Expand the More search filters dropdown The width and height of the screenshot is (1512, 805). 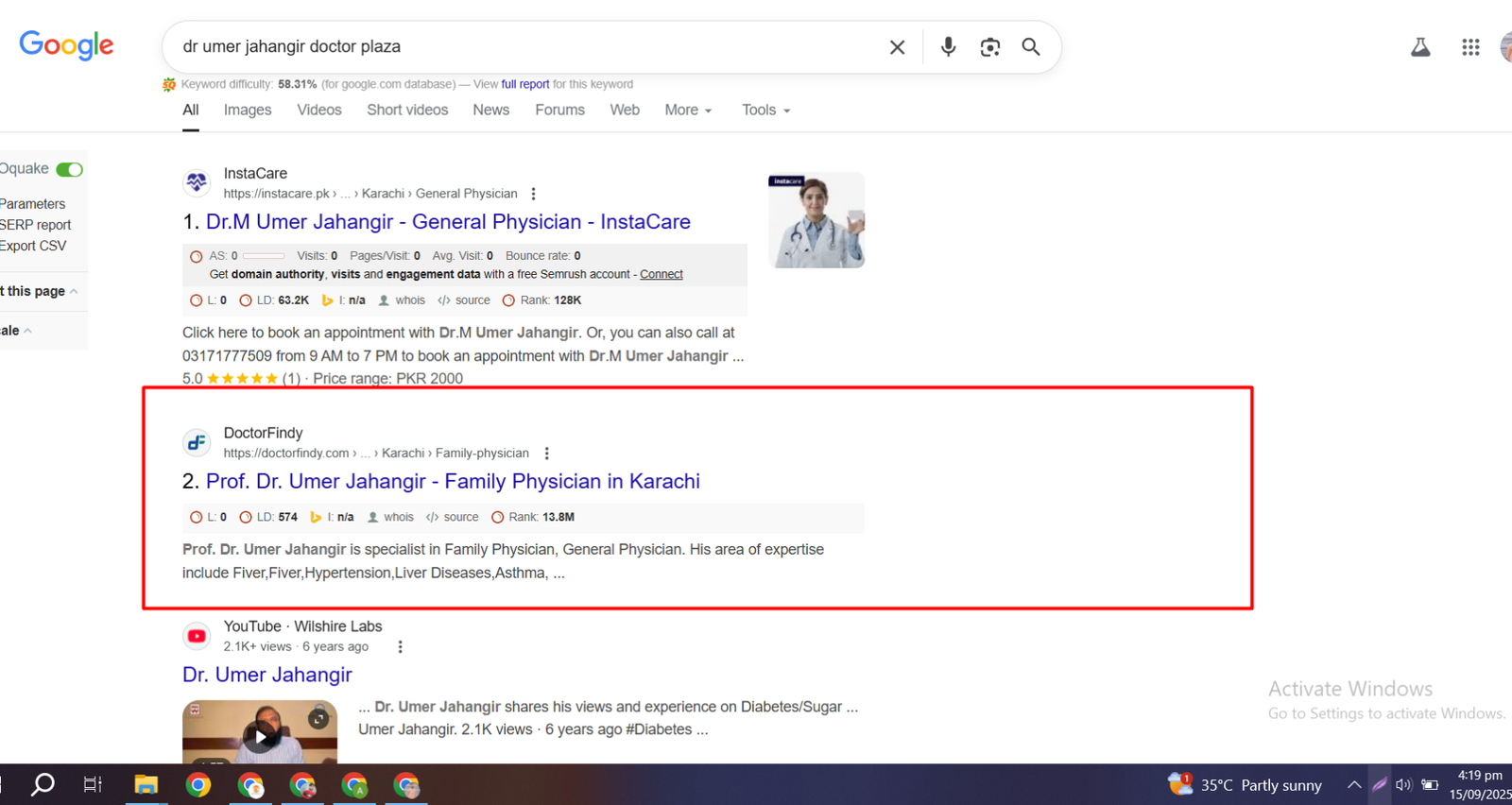(688, 111)
